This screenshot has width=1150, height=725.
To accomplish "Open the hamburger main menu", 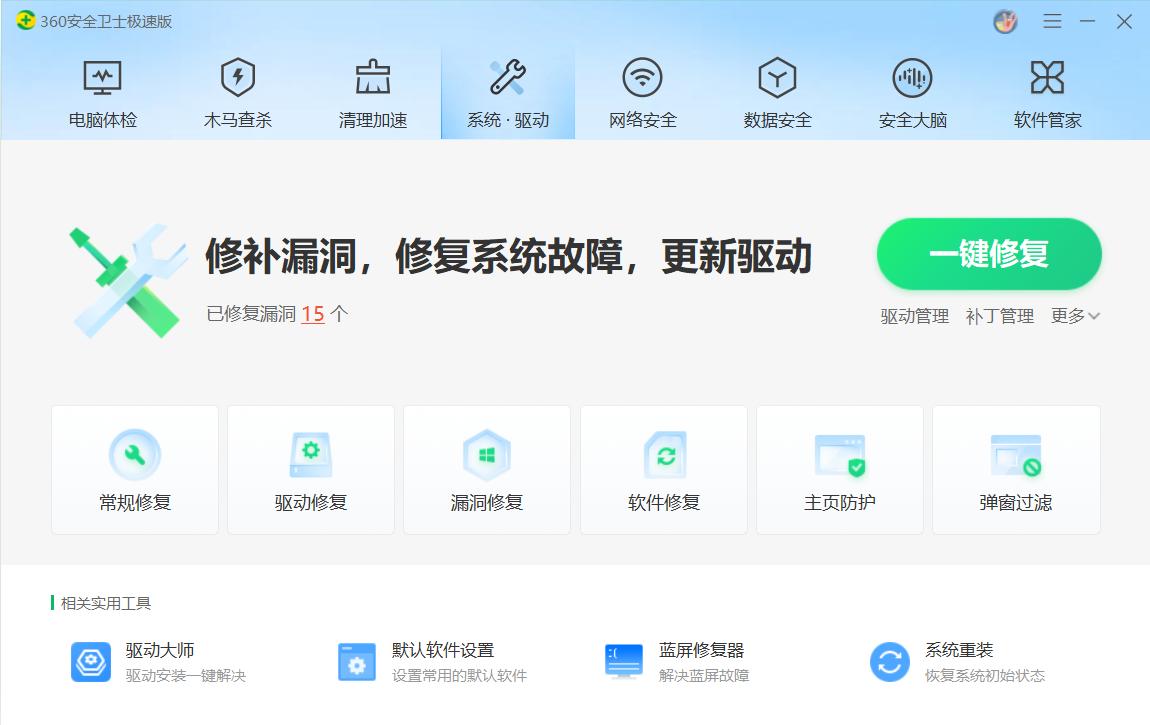I will (1052, 20).
